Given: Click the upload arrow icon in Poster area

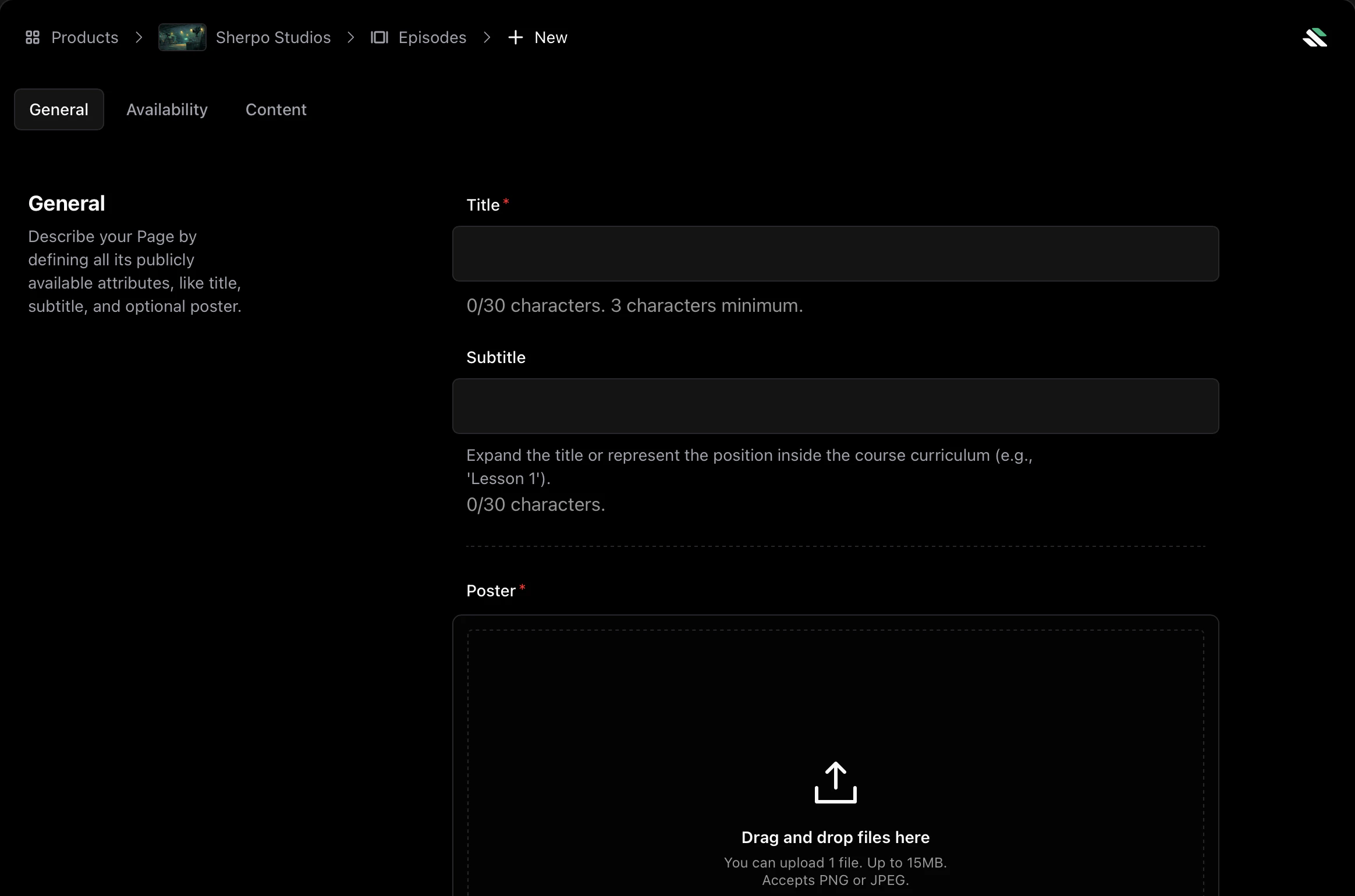Looking at the screenshot, I should pos(835,782).
